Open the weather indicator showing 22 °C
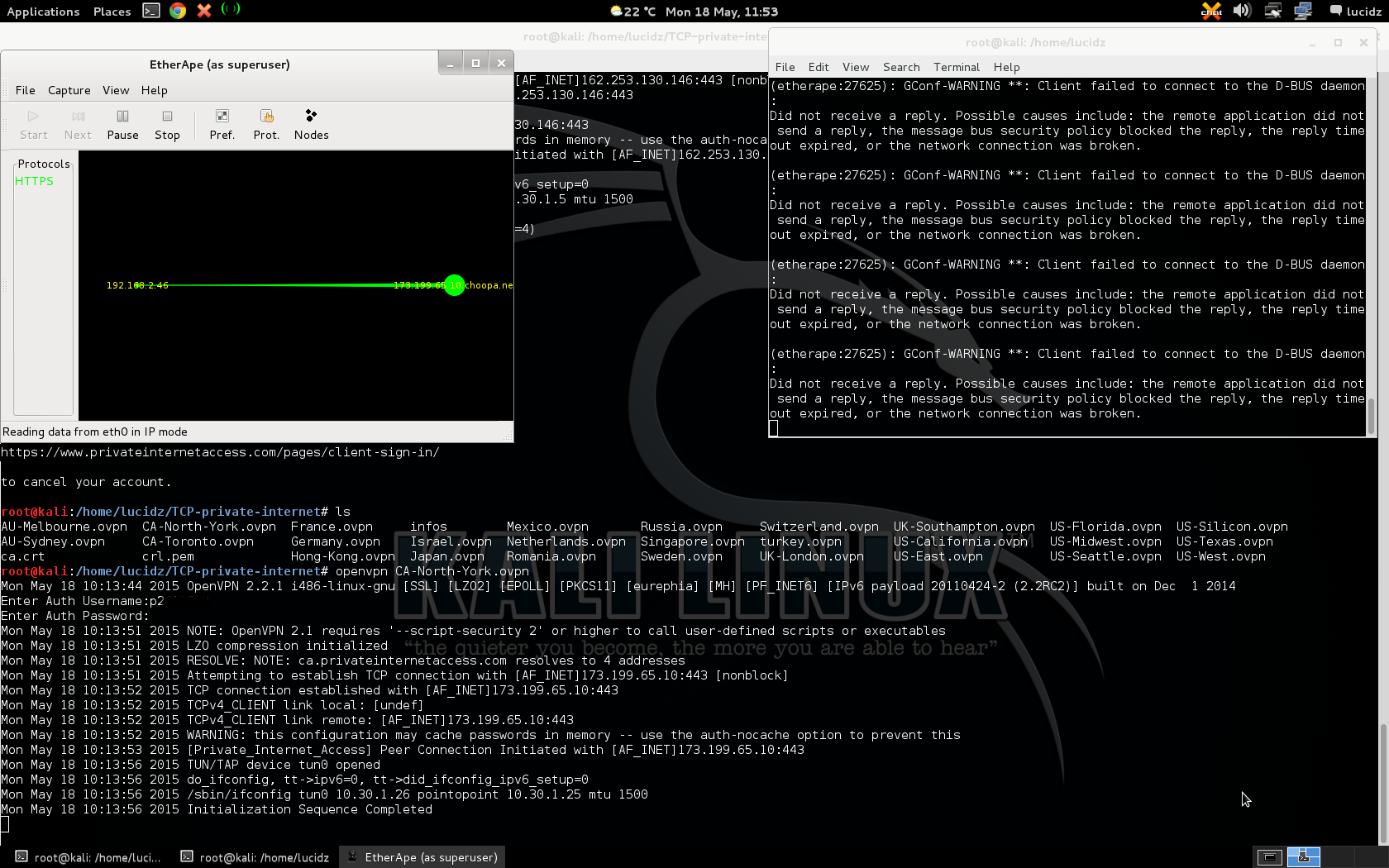The image size is (1389, 868). point(632,12)
